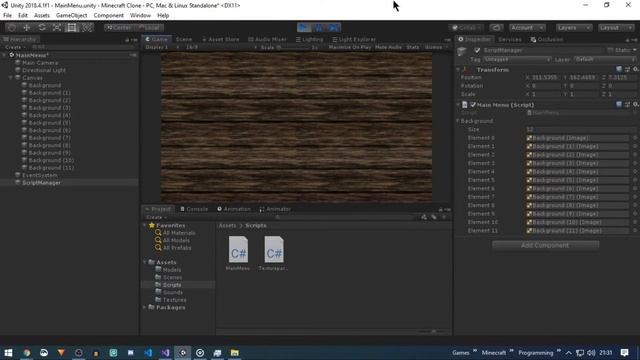Switch to the Audio Mixer tab
The image size is (640, 360).
[267, 39]
